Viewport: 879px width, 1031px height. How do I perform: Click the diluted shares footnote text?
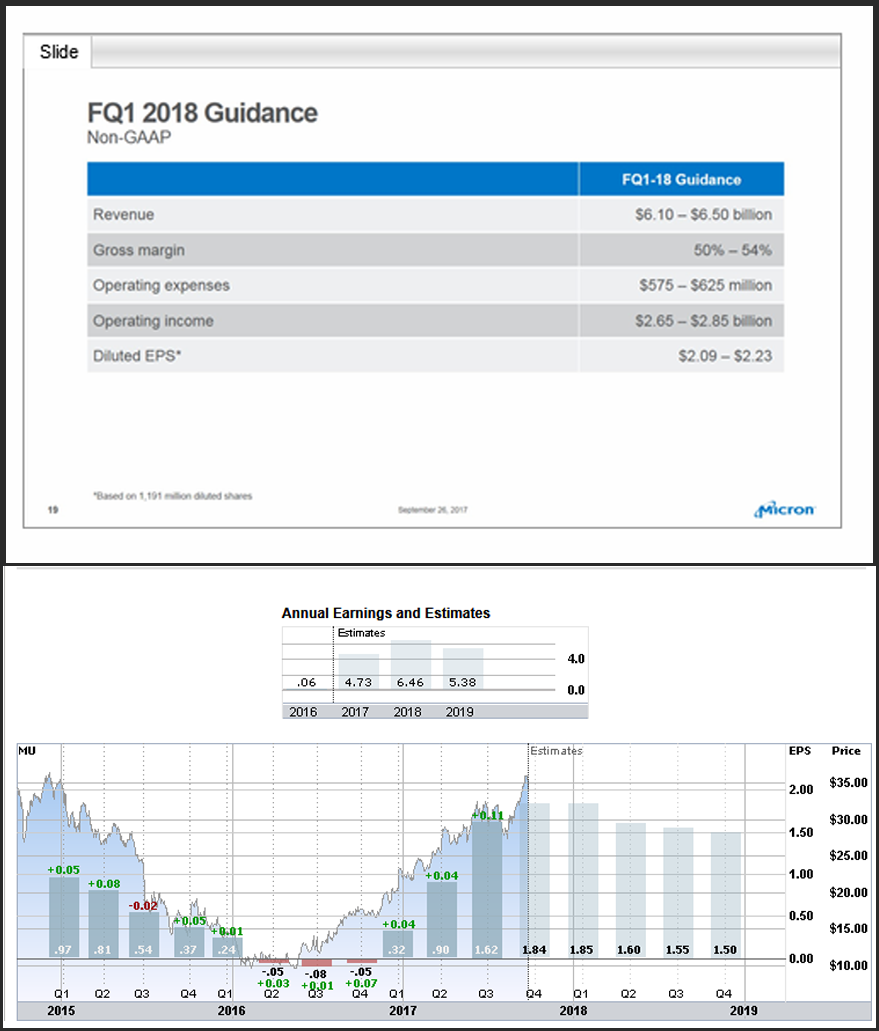pos(172,496)
